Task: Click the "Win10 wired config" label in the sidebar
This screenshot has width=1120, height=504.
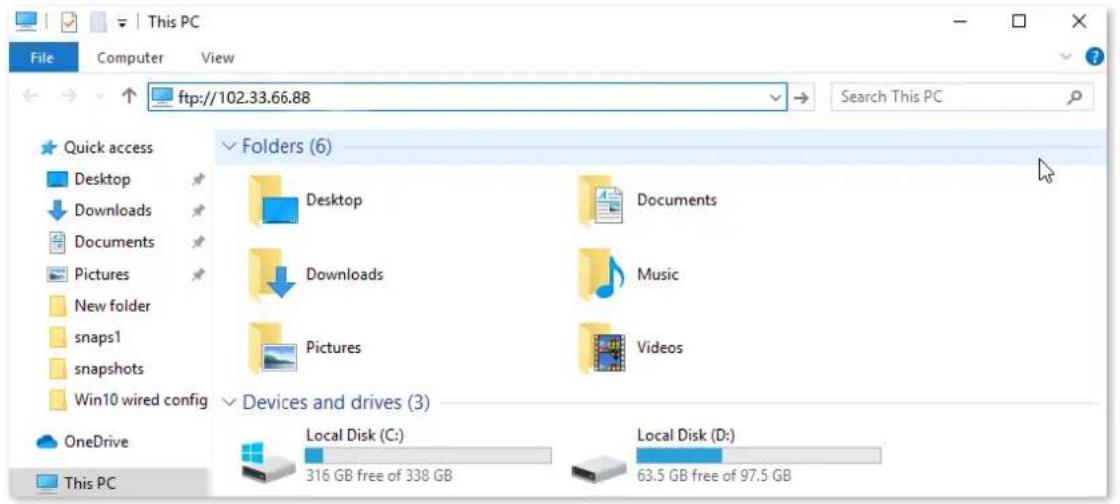Action: point(141,400)
